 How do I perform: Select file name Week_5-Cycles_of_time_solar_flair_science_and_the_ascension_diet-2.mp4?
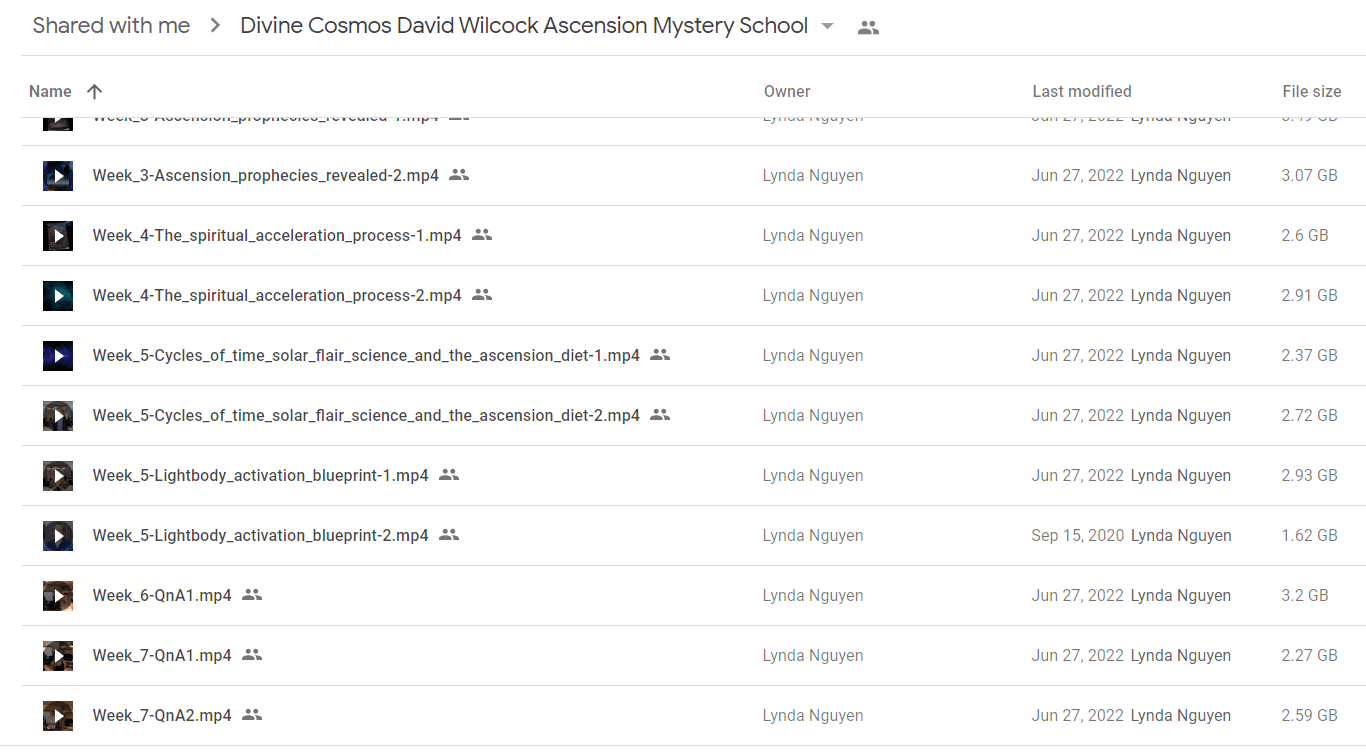pyautogui.click(x=366, y=416)
